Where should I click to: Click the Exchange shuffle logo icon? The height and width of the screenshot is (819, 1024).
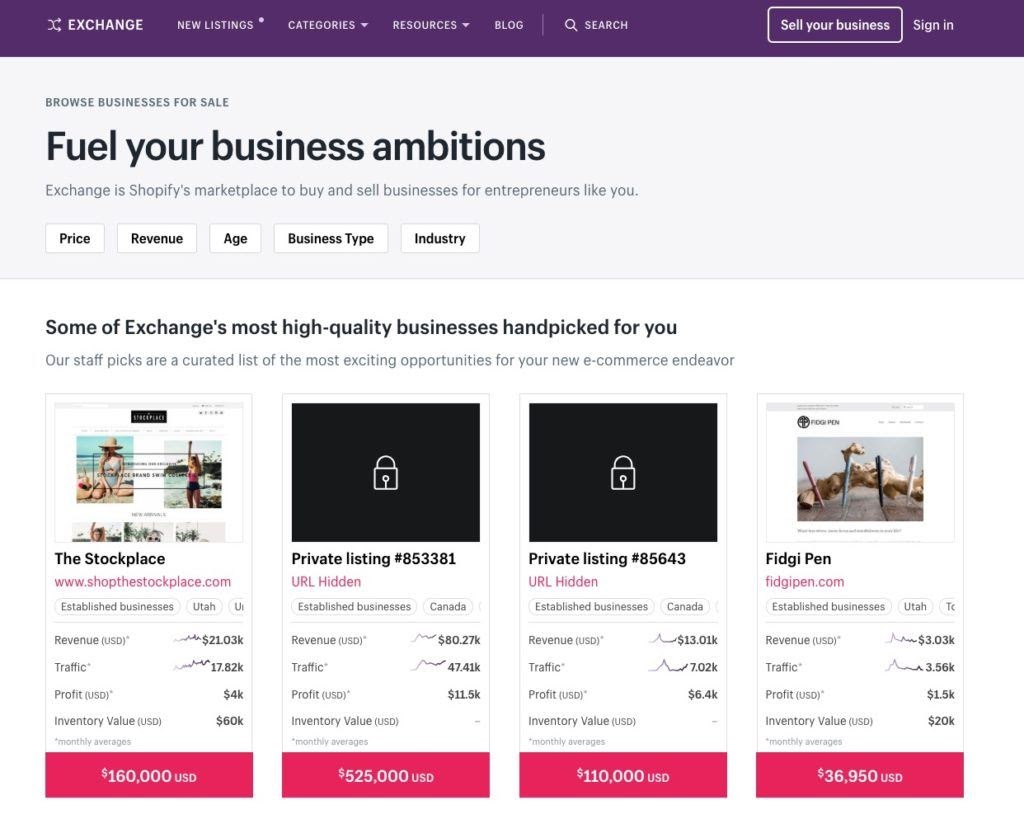coord(54,25)
